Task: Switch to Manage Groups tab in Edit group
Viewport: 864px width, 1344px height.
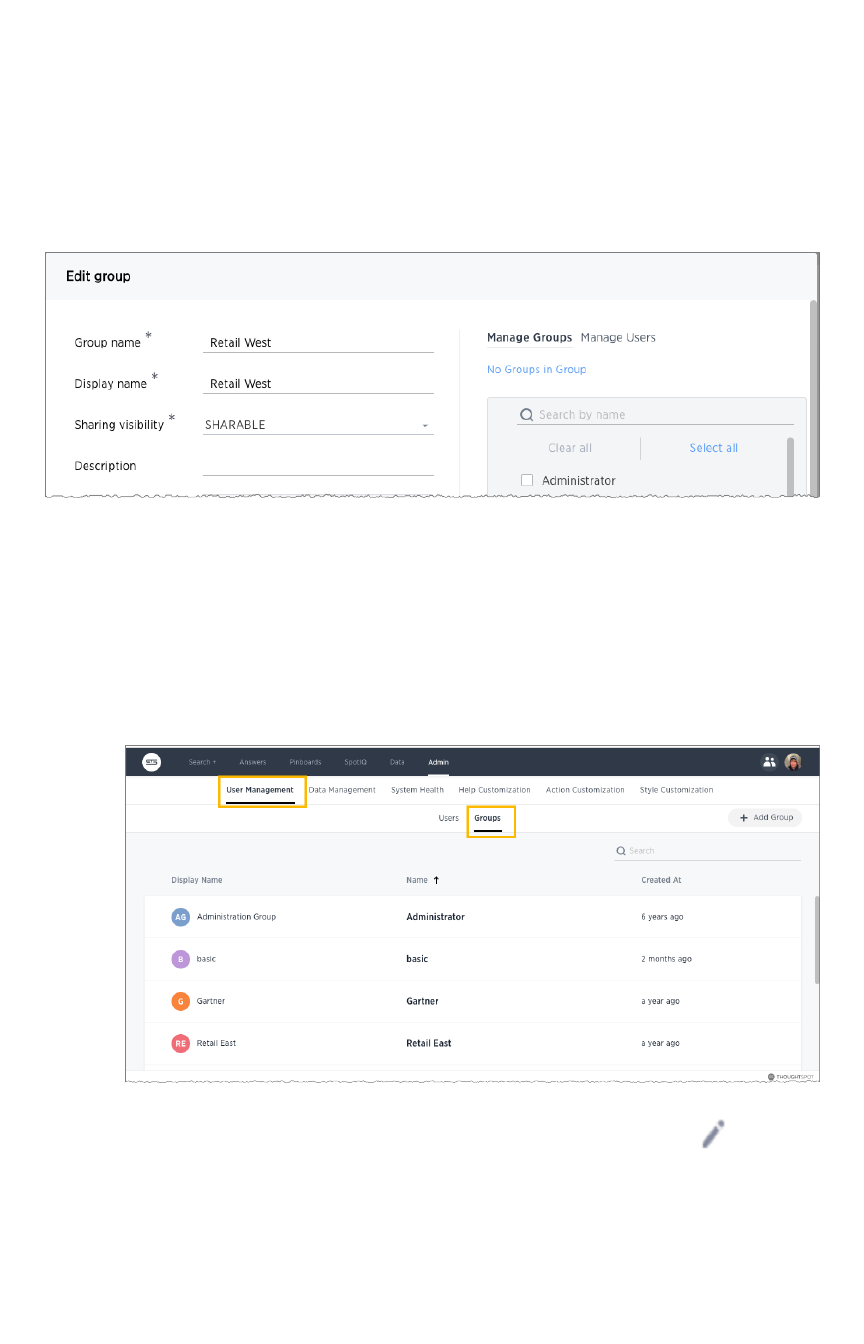Action: tap(529, 338)
